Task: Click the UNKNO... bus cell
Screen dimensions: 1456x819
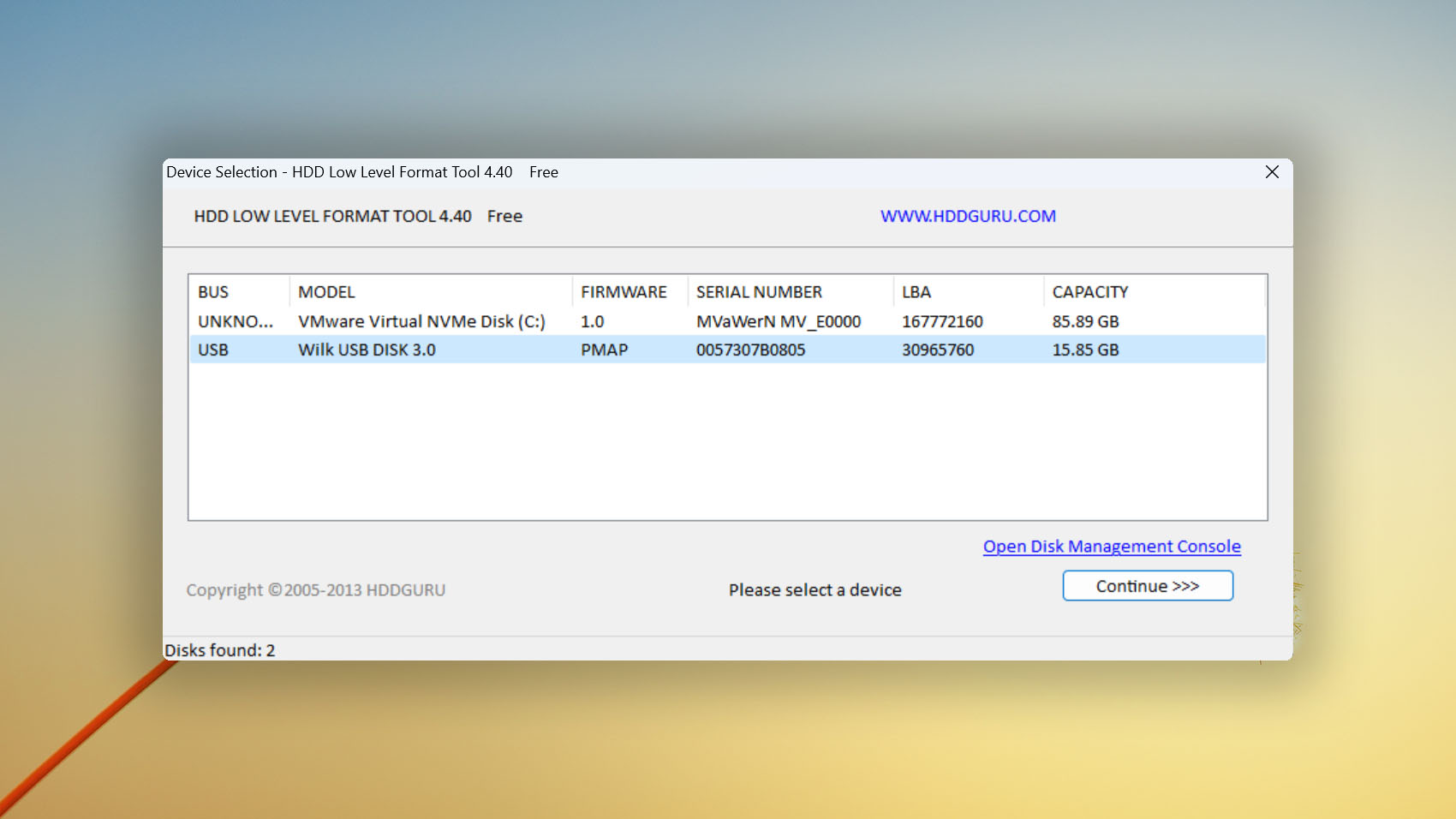Action: (236, 321)
